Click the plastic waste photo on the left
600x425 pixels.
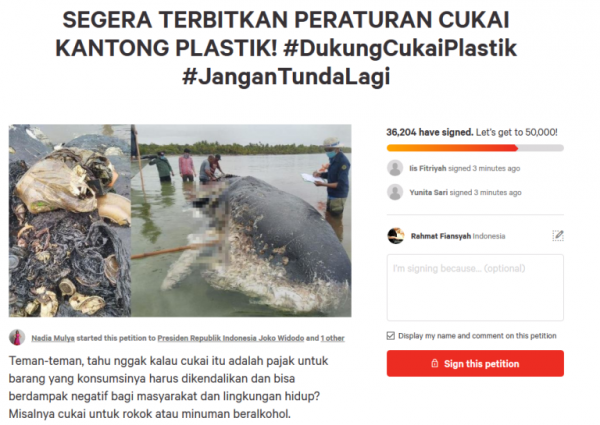(70, 221)
